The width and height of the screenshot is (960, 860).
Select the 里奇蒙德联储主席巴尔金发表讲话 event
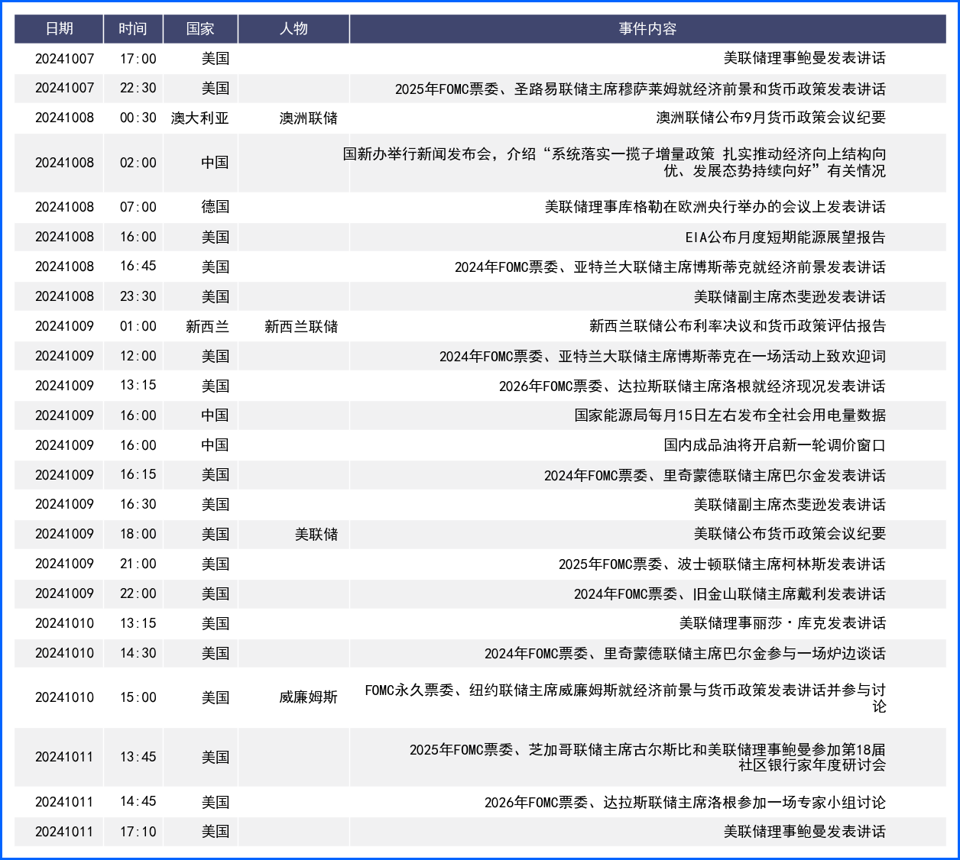[714, 475]
